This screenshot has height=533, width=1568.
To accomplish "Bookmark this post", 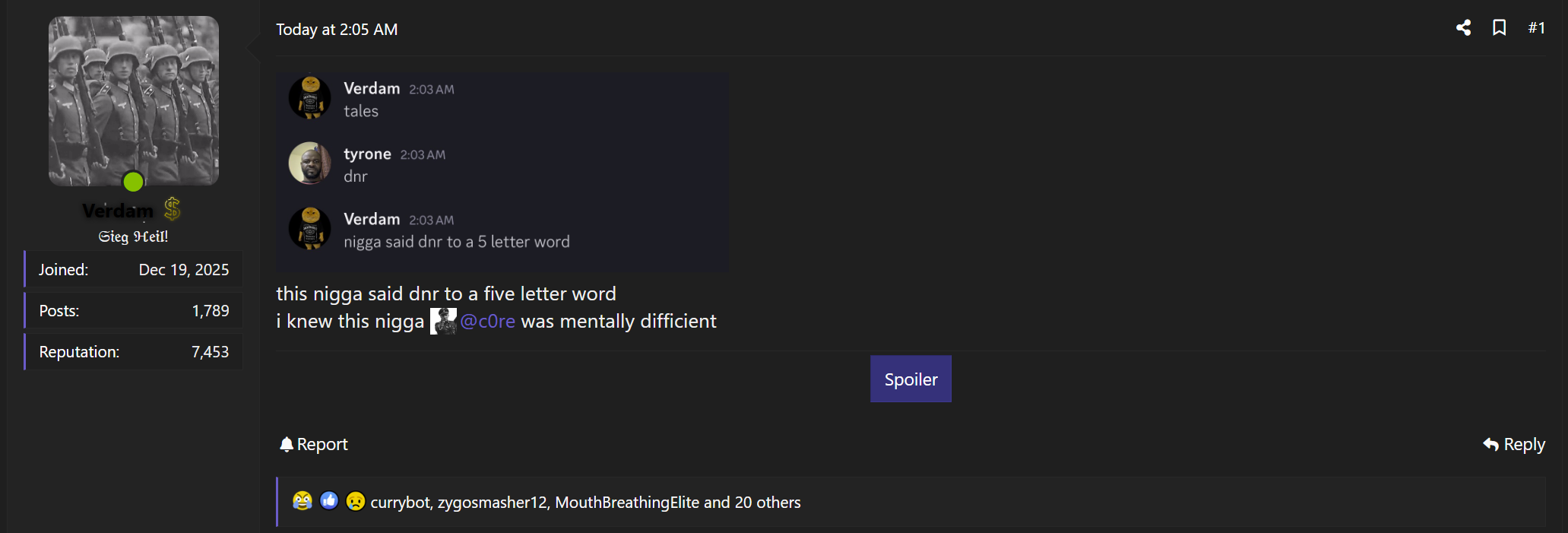I will click(x=1499, y=28).
